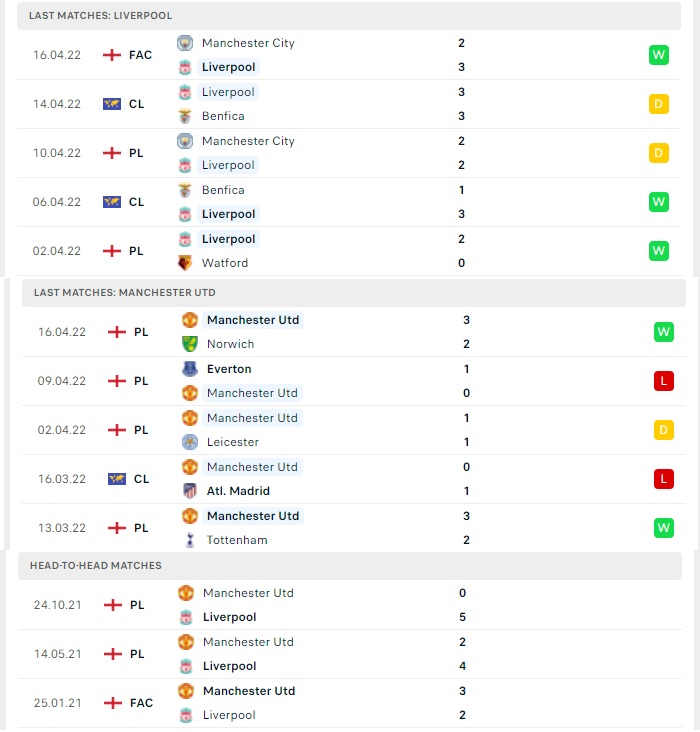
Task: Click the Atl. Madrid club crest icon
Action: pos(190,491)
